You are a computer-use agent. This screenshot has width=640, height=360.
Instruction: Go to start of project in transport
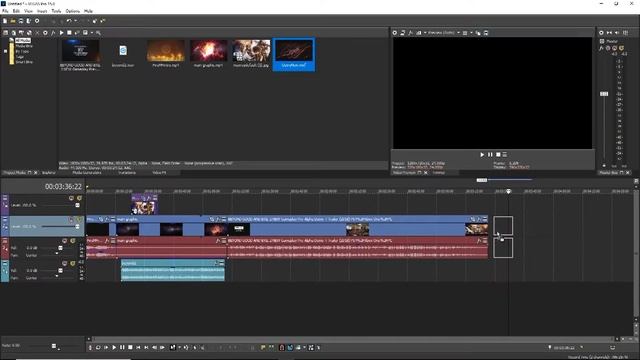point(138,347)
